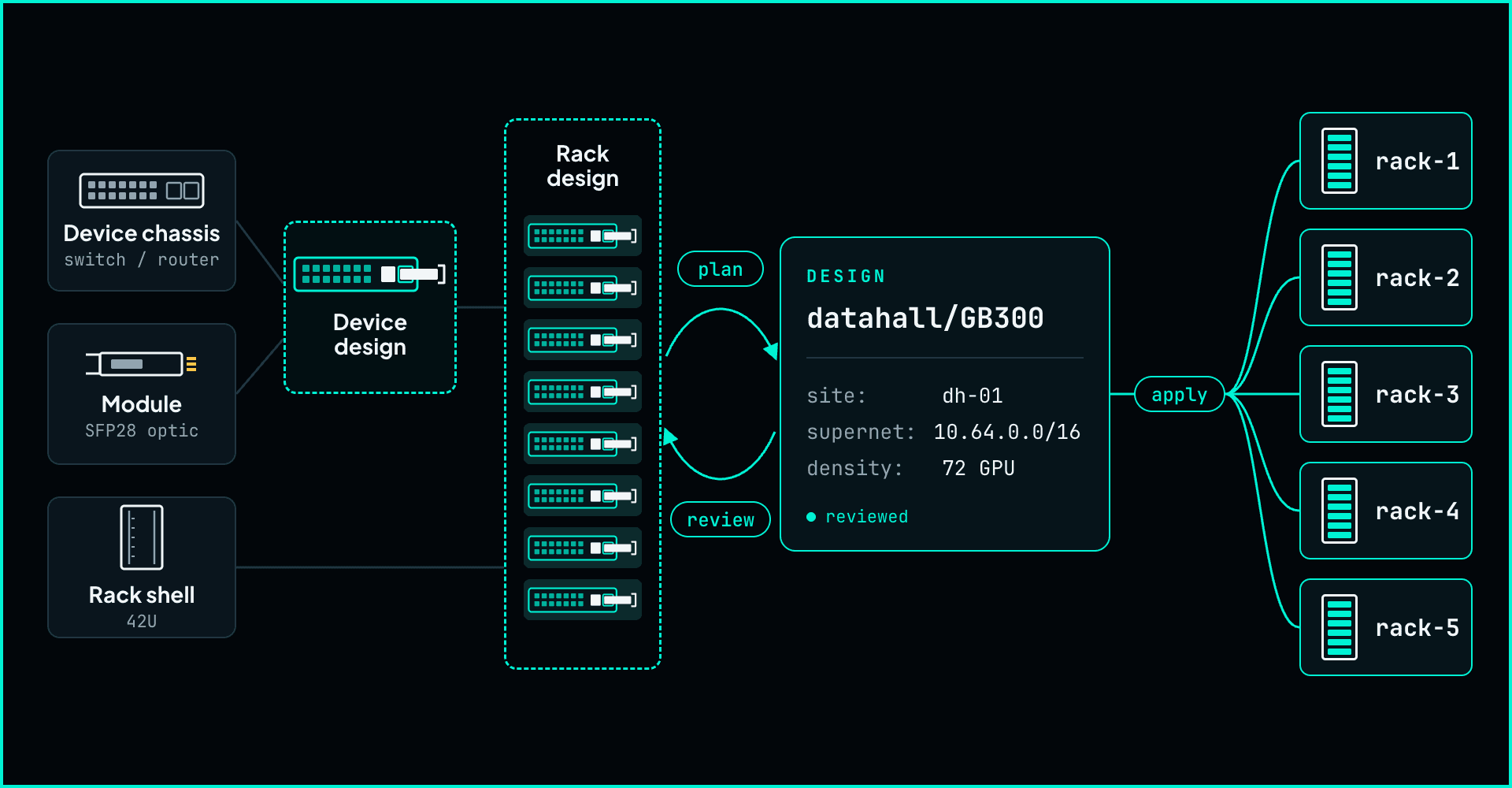Click the Device design switch icon

369,274
